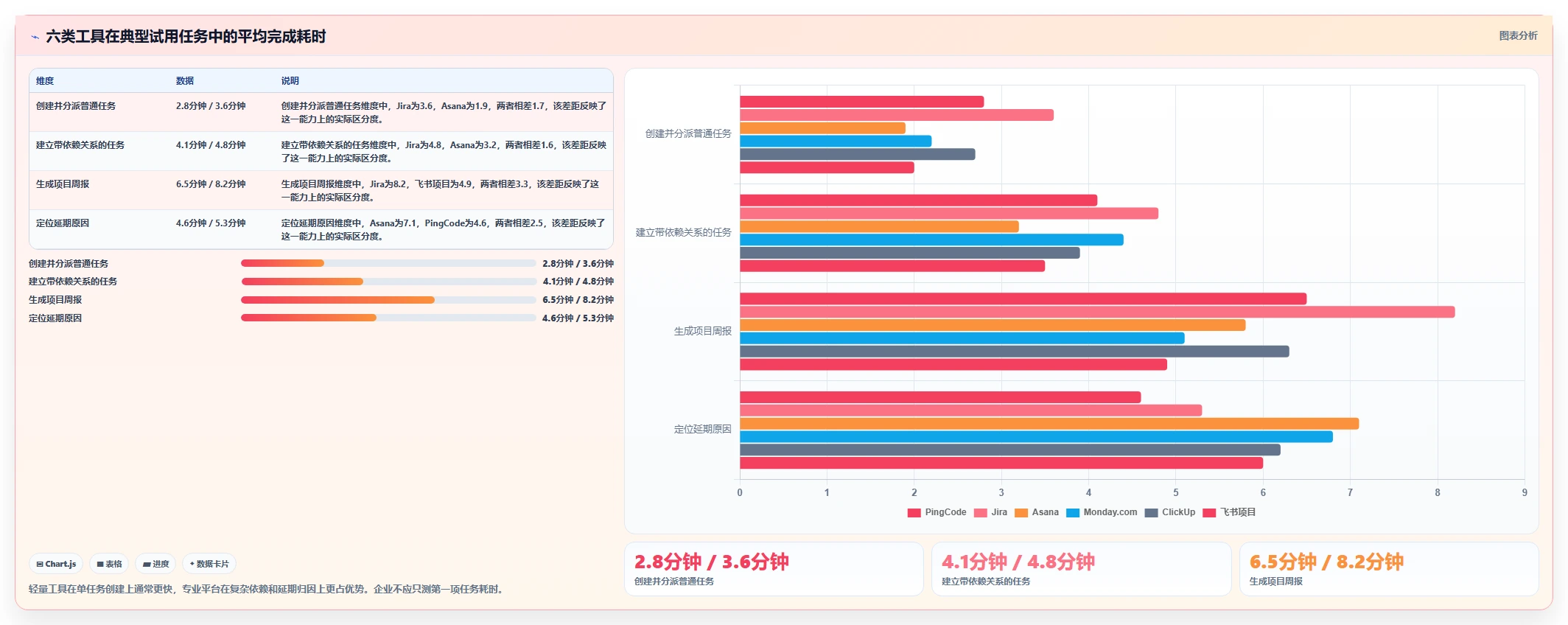The image size is (1568, 625).
Task: Click the description mentioning 飞书项目为4.9
Action: (x=444, y=191)
